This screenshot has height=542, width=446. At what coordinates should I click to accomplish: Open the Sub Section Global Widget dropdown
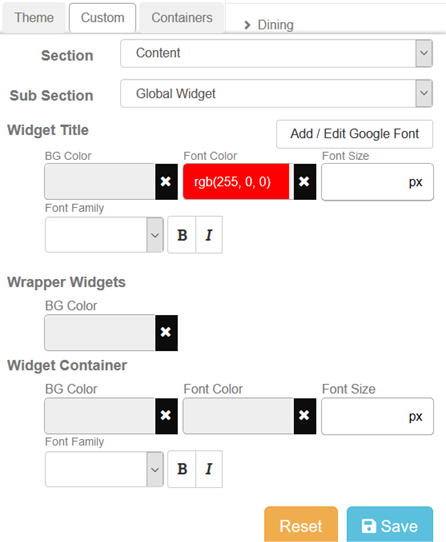[x=277, y=93]
